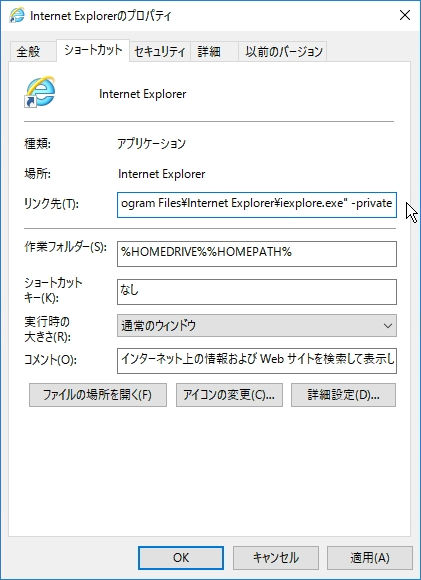Open the セキュリティ tab
The image size is (421, 580).
(160, 51)
